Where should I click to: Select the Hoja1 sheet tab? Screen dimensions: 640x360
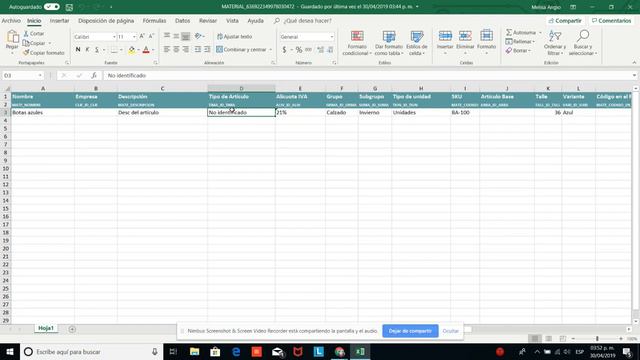[x=46, y=328]
